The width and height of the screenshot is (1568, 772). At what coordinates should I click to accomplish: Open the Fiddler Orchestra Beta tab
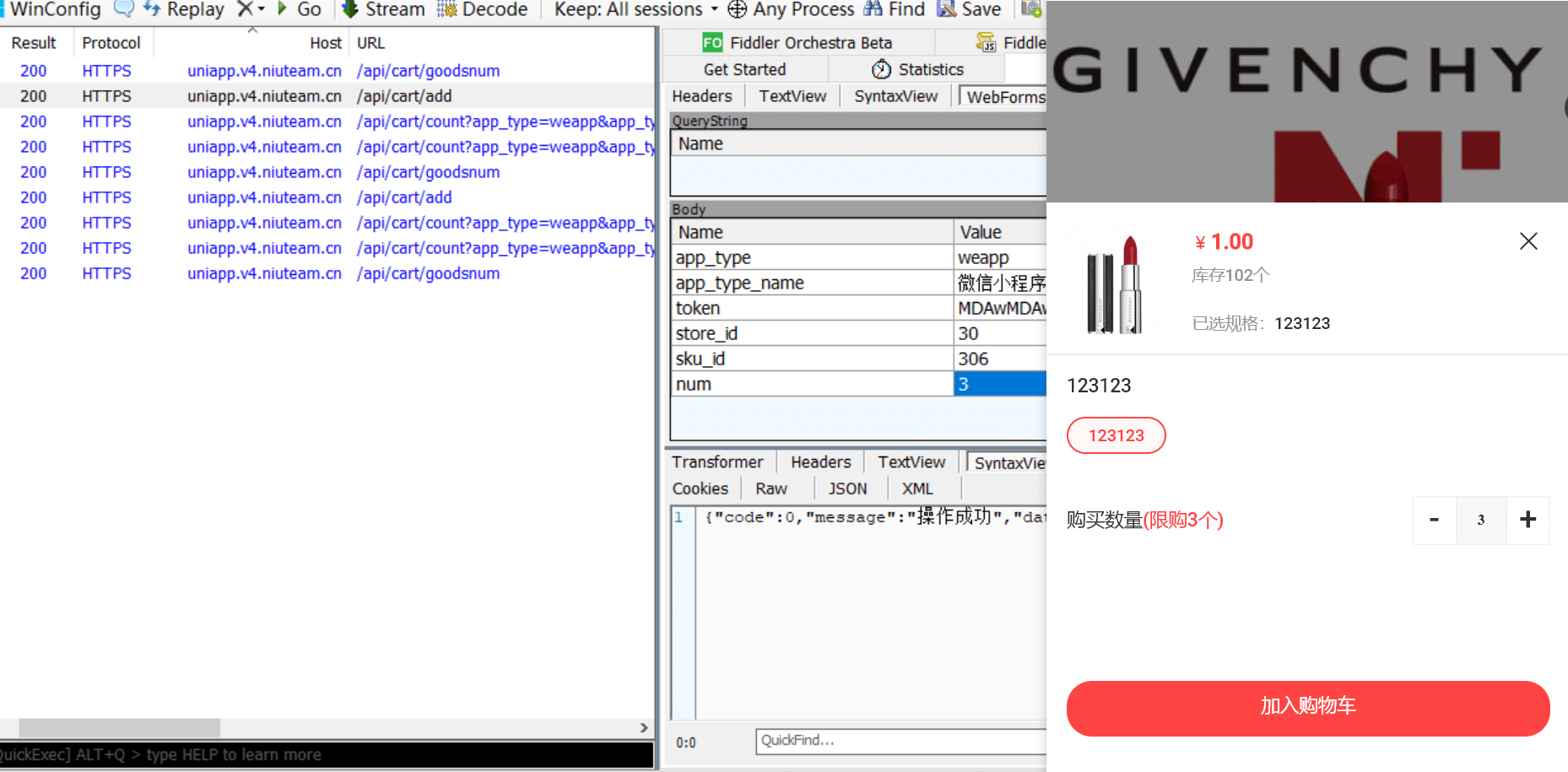click(798, 43)
